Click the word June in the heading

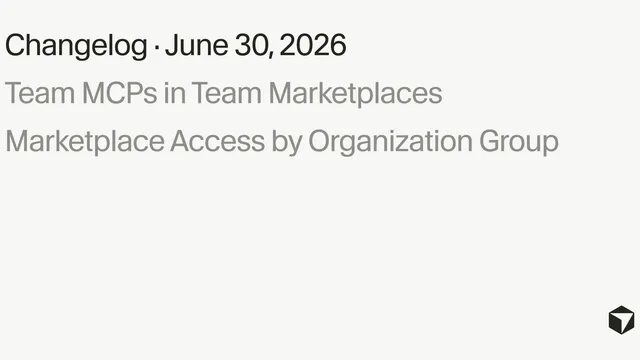coord(196,45)
